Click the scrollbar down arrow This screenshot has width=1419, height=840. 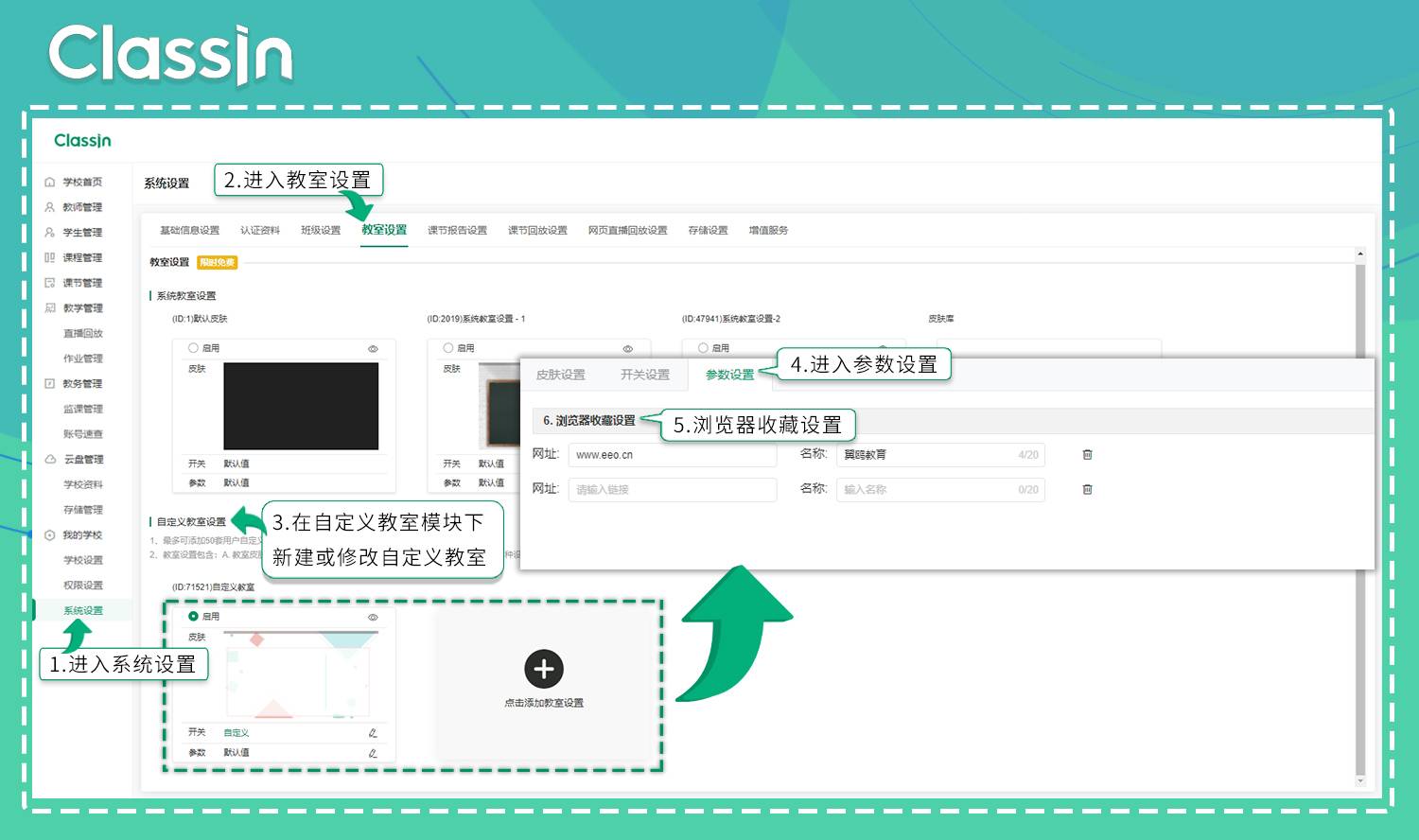pos(1360,781)
